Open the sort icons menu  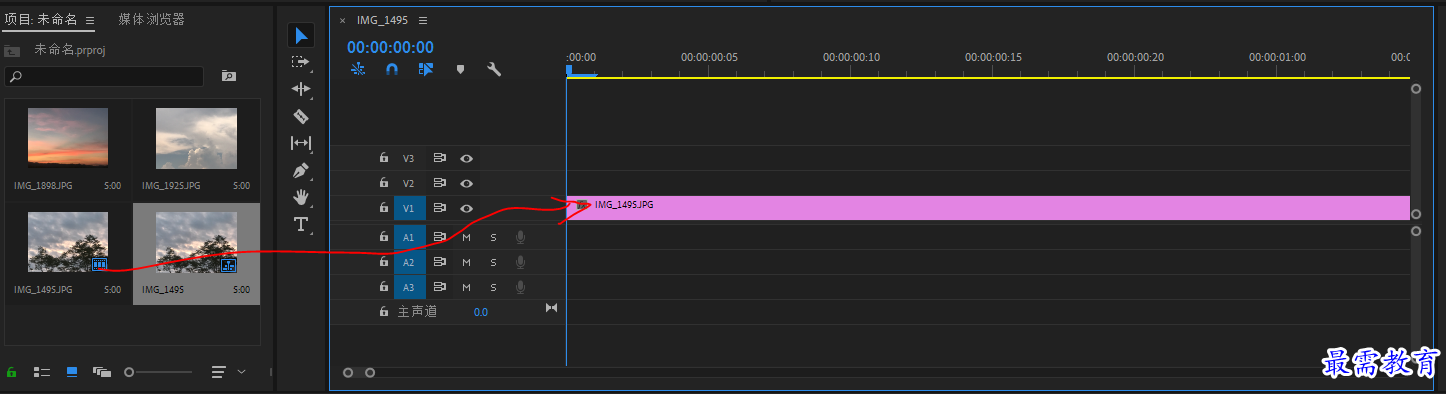(219, 372)
